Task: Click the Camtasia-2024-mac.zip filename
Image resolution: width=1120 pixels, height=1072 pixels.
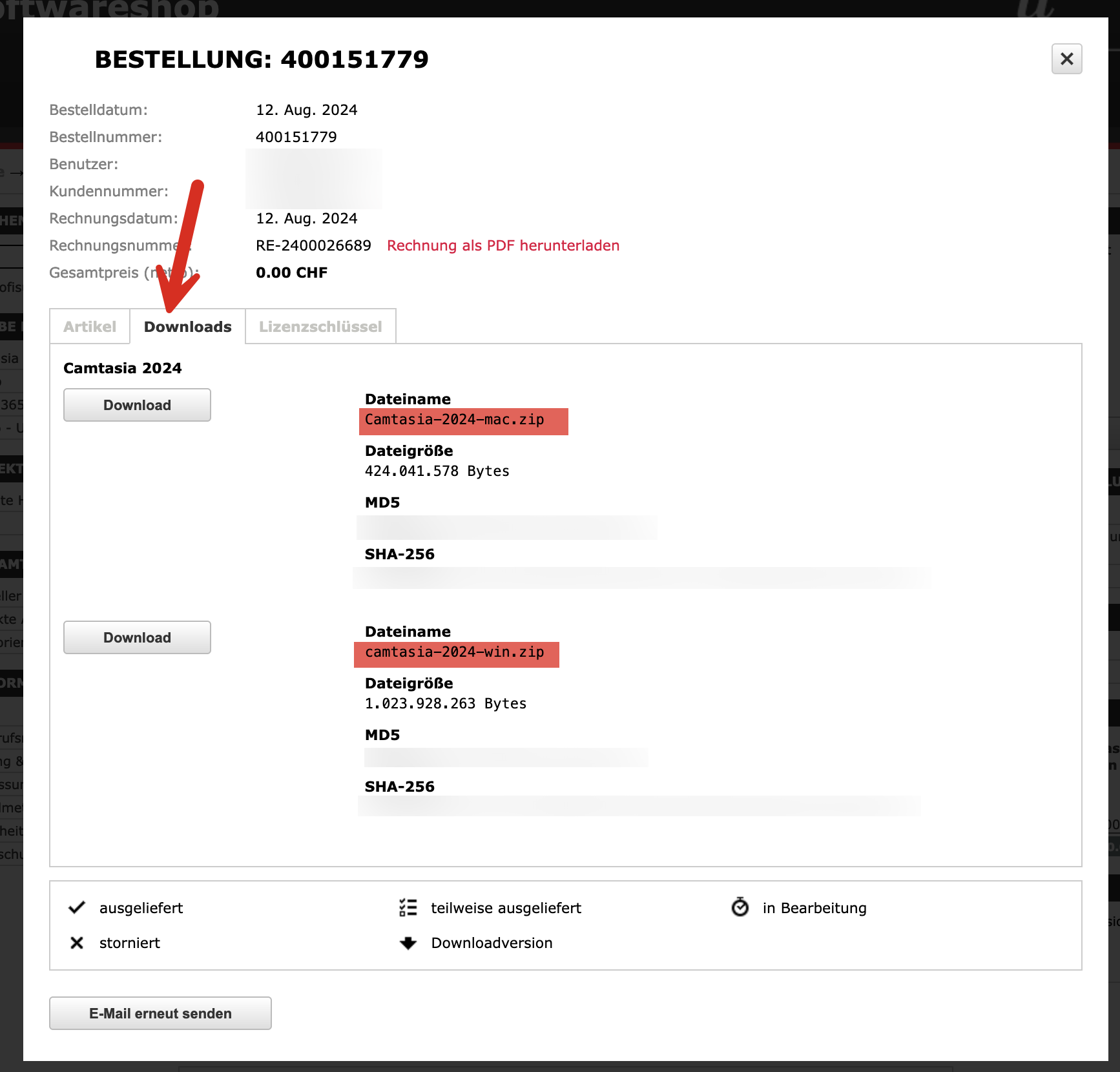Action: pyautogui.click(x=455, y=420)
